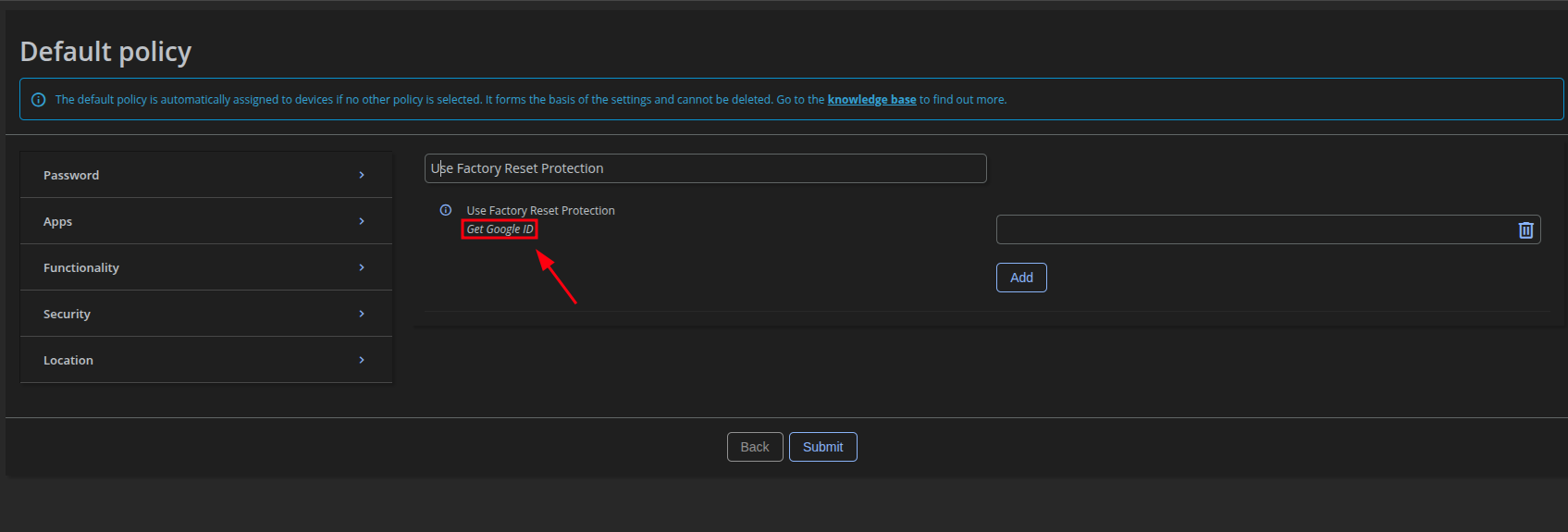Open the Password settings category
1568x532 pixels.
[71, 175]
